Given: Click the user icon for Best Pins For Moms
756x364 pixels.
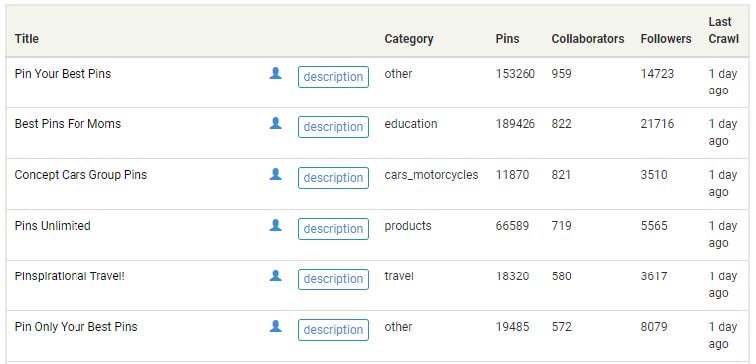Looking at the screenshot, I should [x=275, y=123].
